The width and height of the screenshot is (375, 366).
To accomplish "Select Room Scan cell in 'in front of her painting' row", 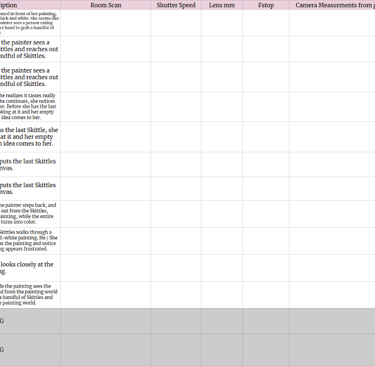I will coord(106,23).
